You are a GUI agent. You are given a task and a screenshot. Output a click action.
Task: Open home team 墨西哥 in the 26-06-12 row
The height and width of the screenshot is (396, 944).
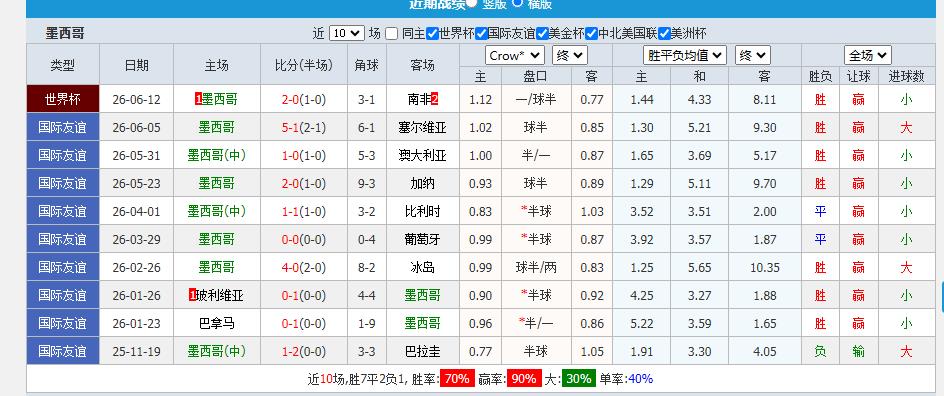coord(219,99)
